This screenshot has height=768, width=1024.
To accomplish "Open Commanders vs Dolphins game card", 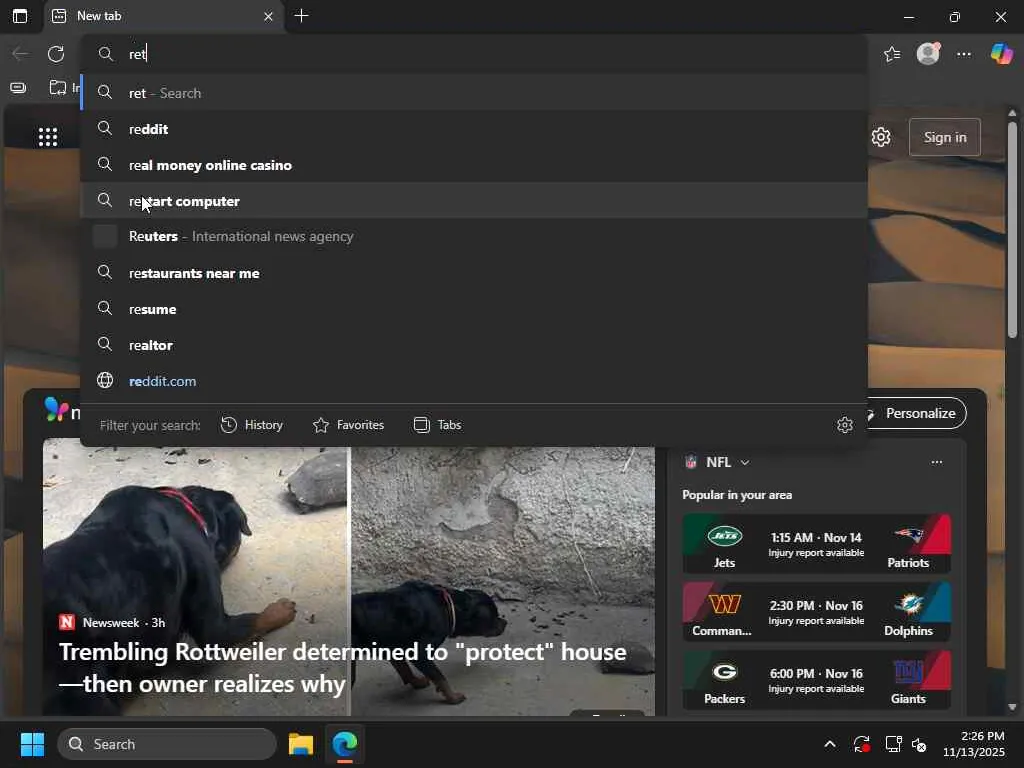I will point(816,611).
